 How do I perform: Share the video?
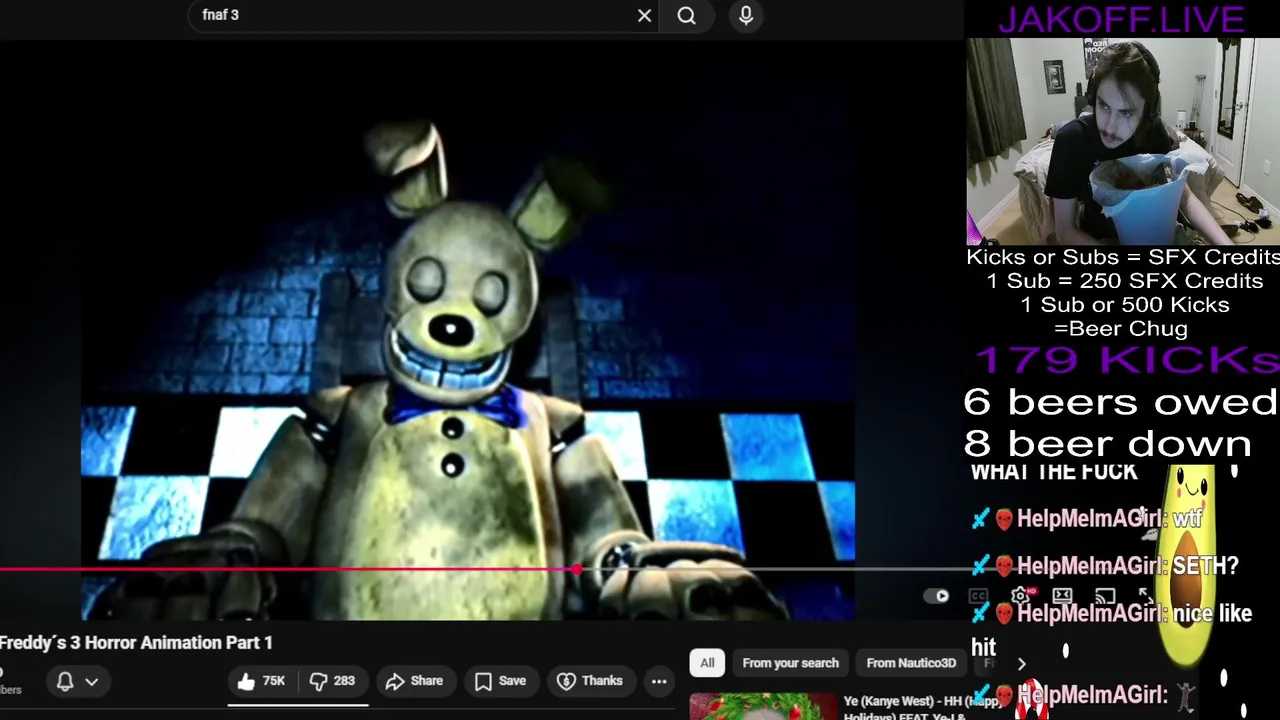pos(414,681)
